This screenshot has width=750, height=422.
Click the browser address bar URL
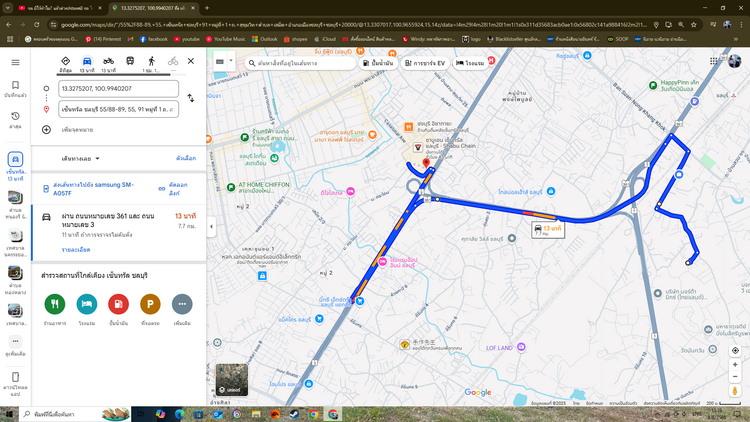pyautogui.click(x=354, y=24)
